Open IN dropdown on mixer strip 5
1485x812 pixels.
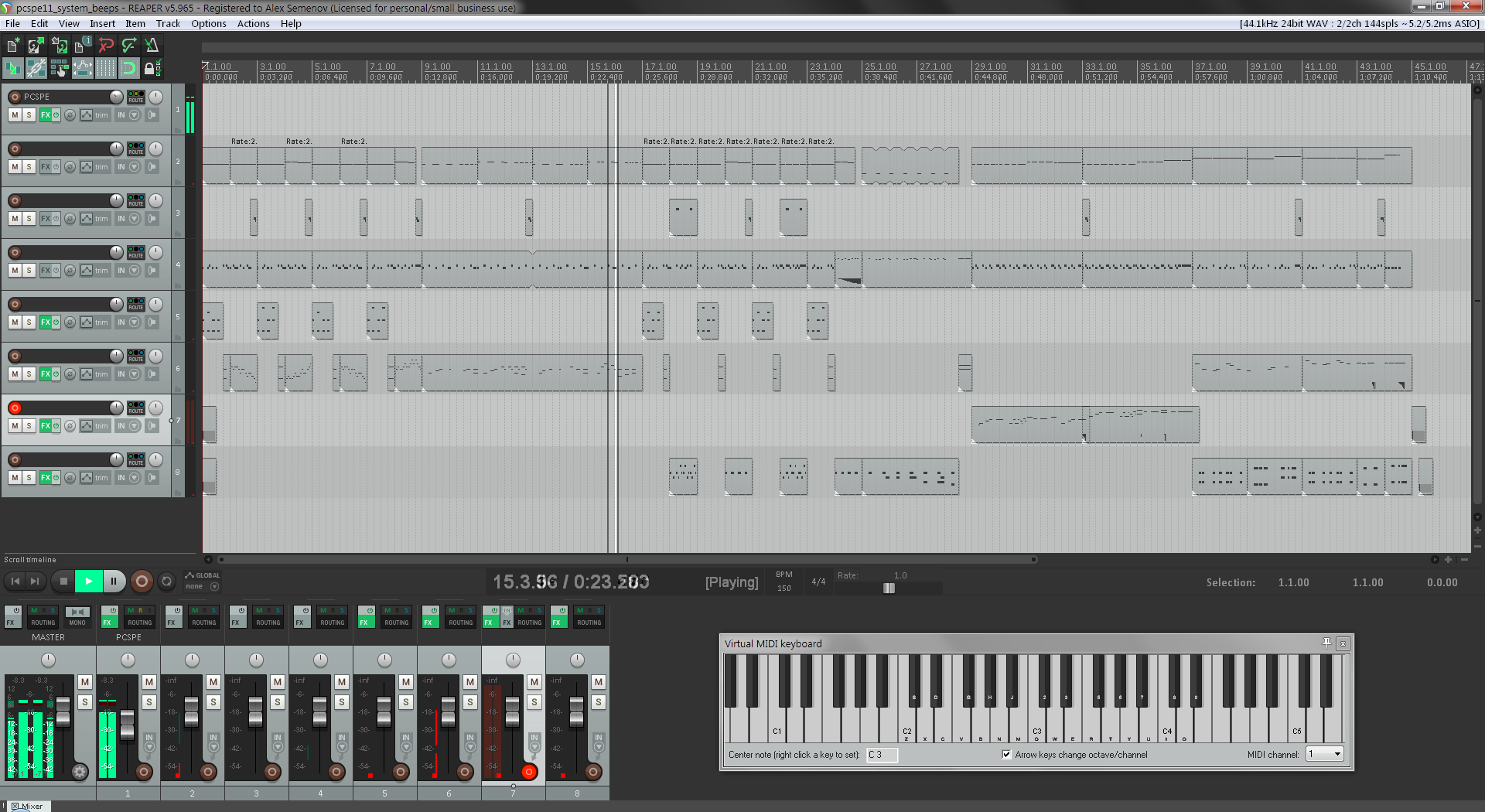(406, 742)
